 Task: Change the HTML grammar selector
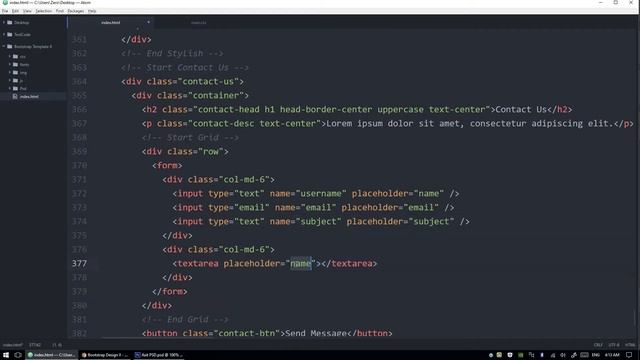click(x=630, y=345)
